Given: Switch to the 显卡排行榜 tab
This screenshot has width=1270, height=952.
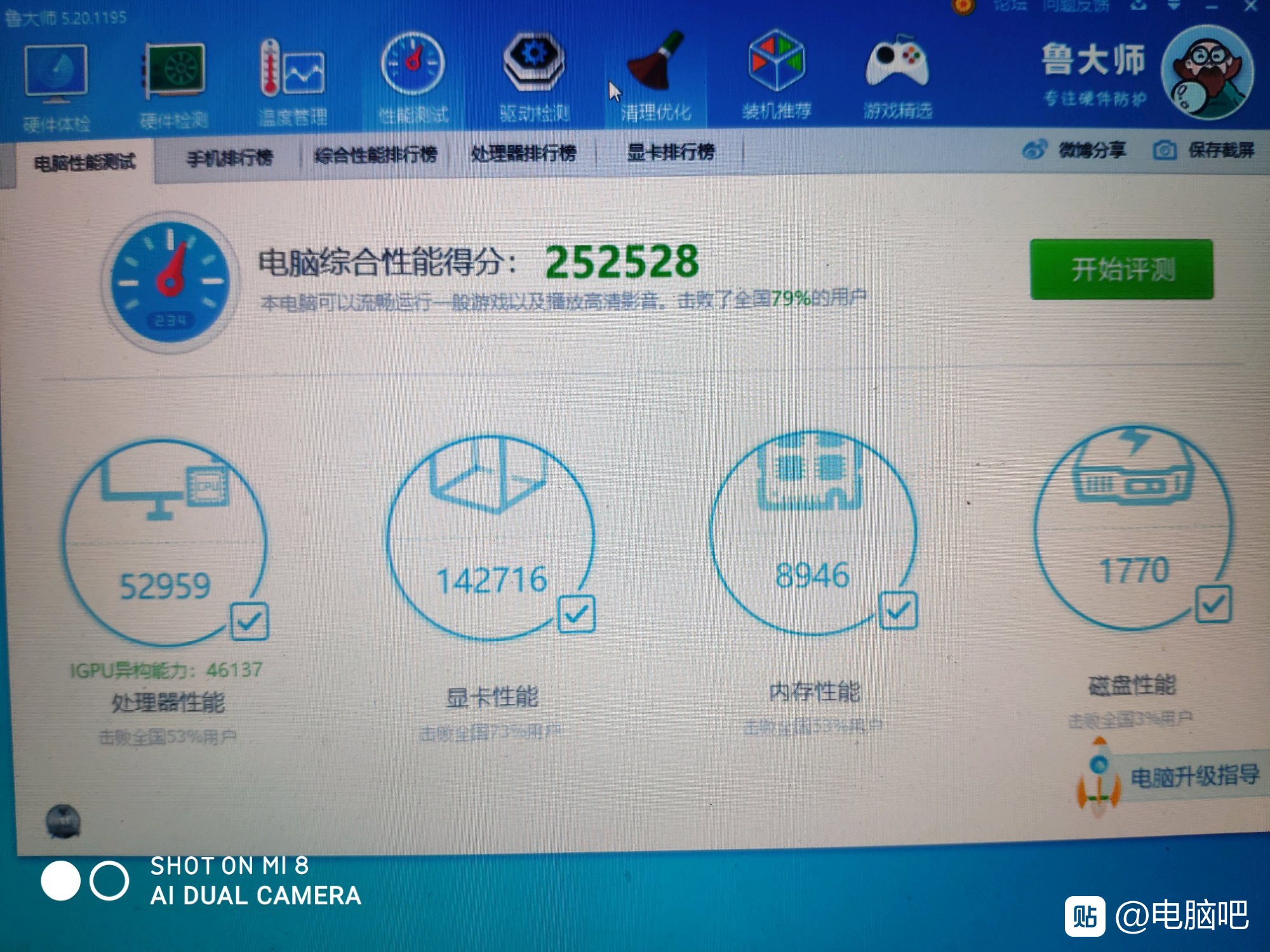Looking at the screenshot, I should [671, 152].
